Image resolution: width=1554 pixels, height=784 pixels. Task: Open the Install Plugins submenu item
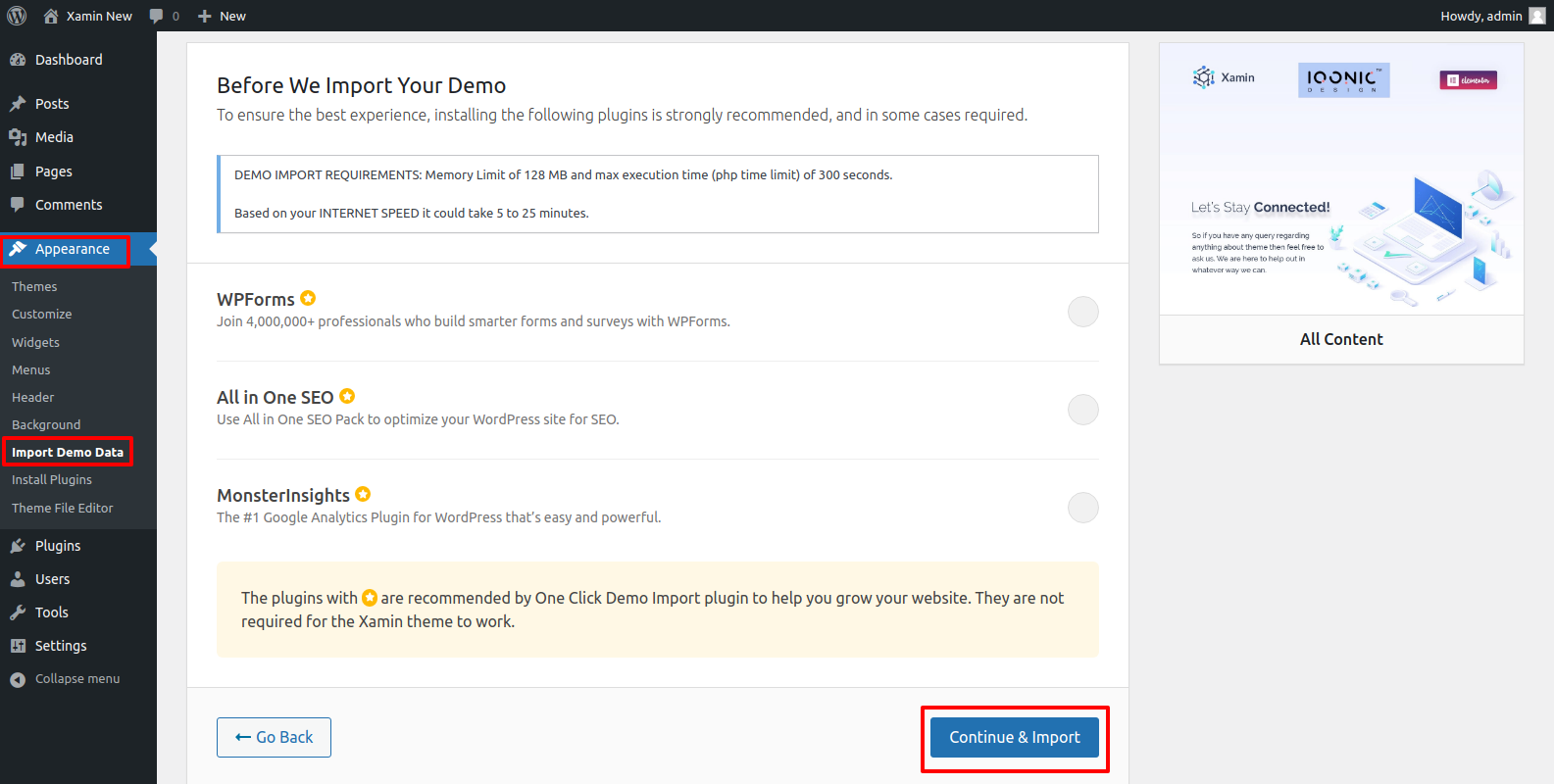(x=52, y=479)
